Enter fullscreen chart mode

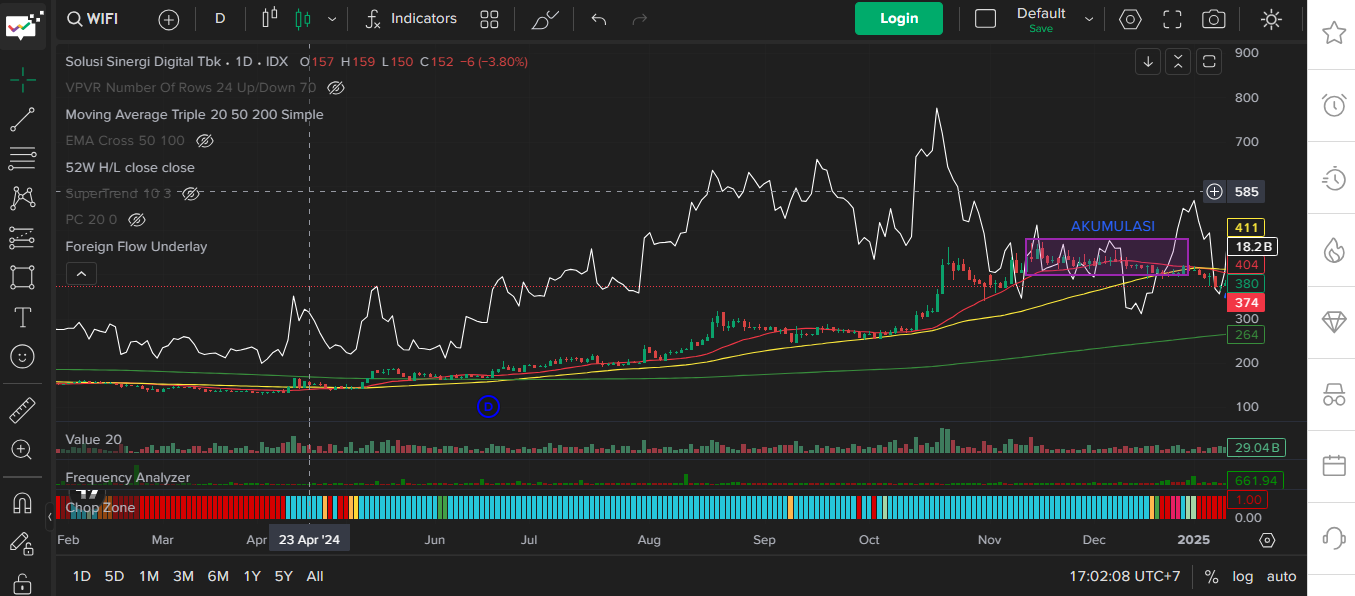pos(1172,19)
